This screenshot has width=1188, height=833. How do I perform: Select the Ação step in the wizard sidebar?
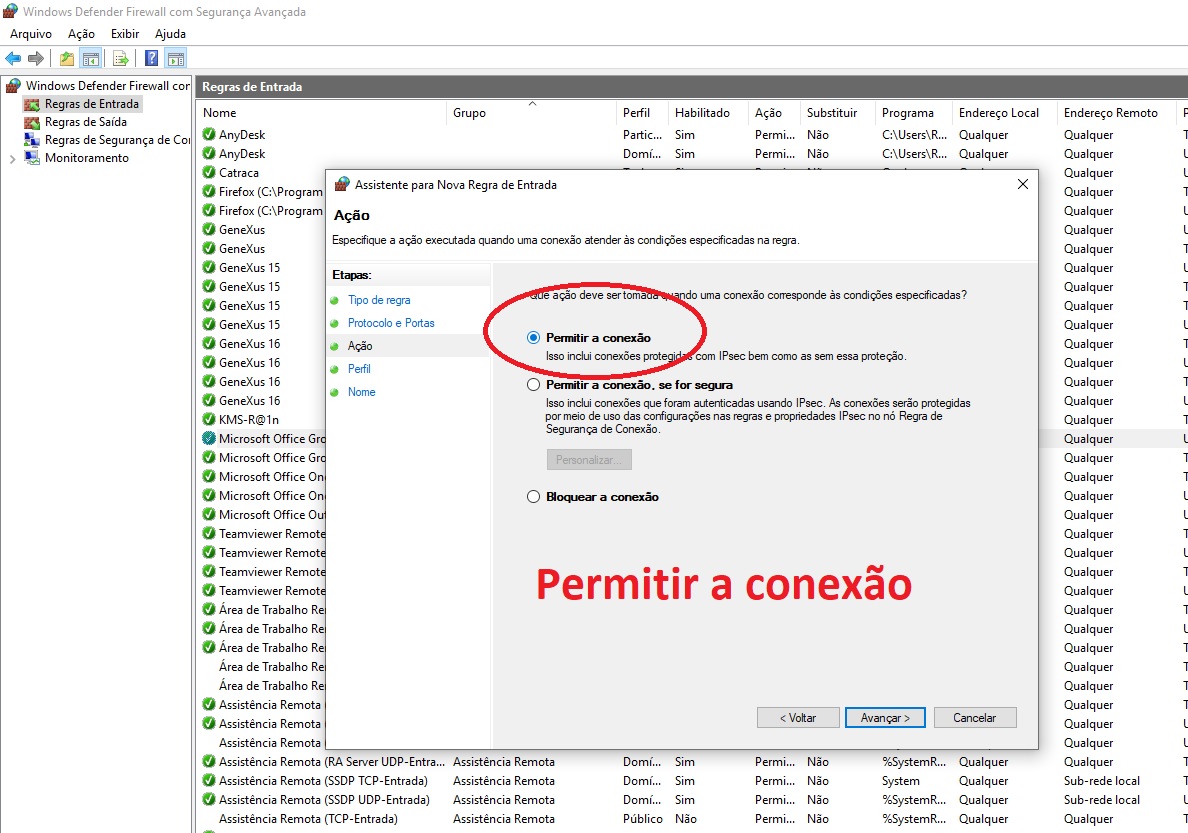360,346
